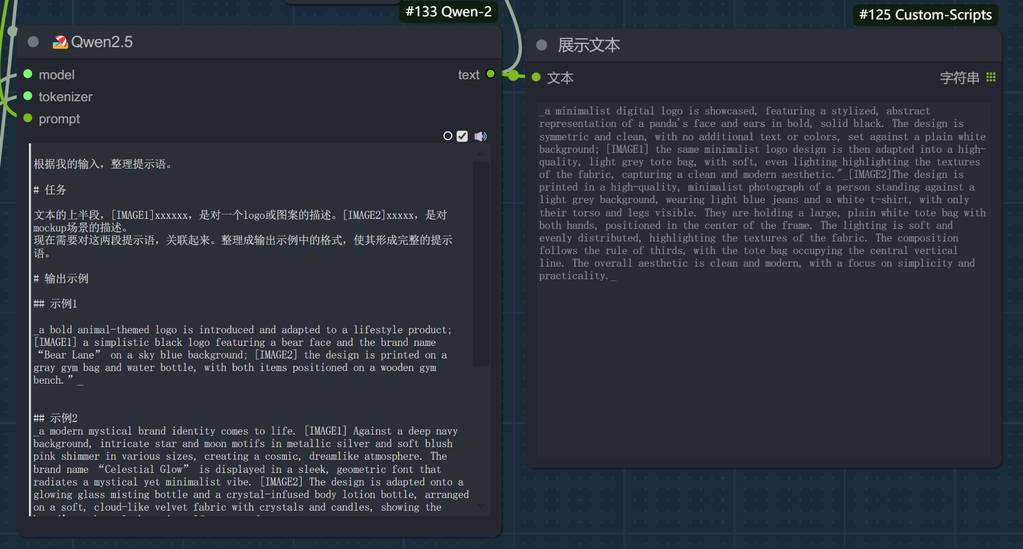1023x549 pixels.
Task: Click the Qwen2.5 node logo icon
Action: 60,42
